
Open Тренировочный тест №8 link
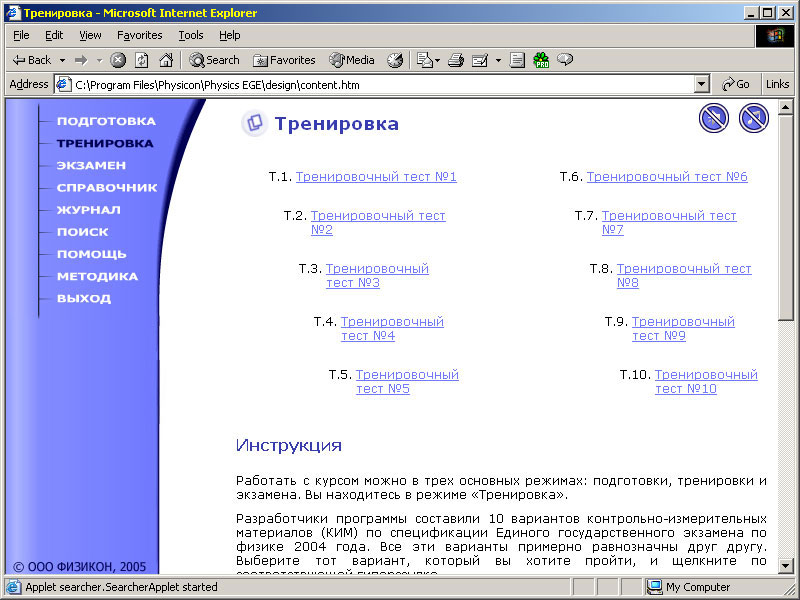[x=684, y=276]
